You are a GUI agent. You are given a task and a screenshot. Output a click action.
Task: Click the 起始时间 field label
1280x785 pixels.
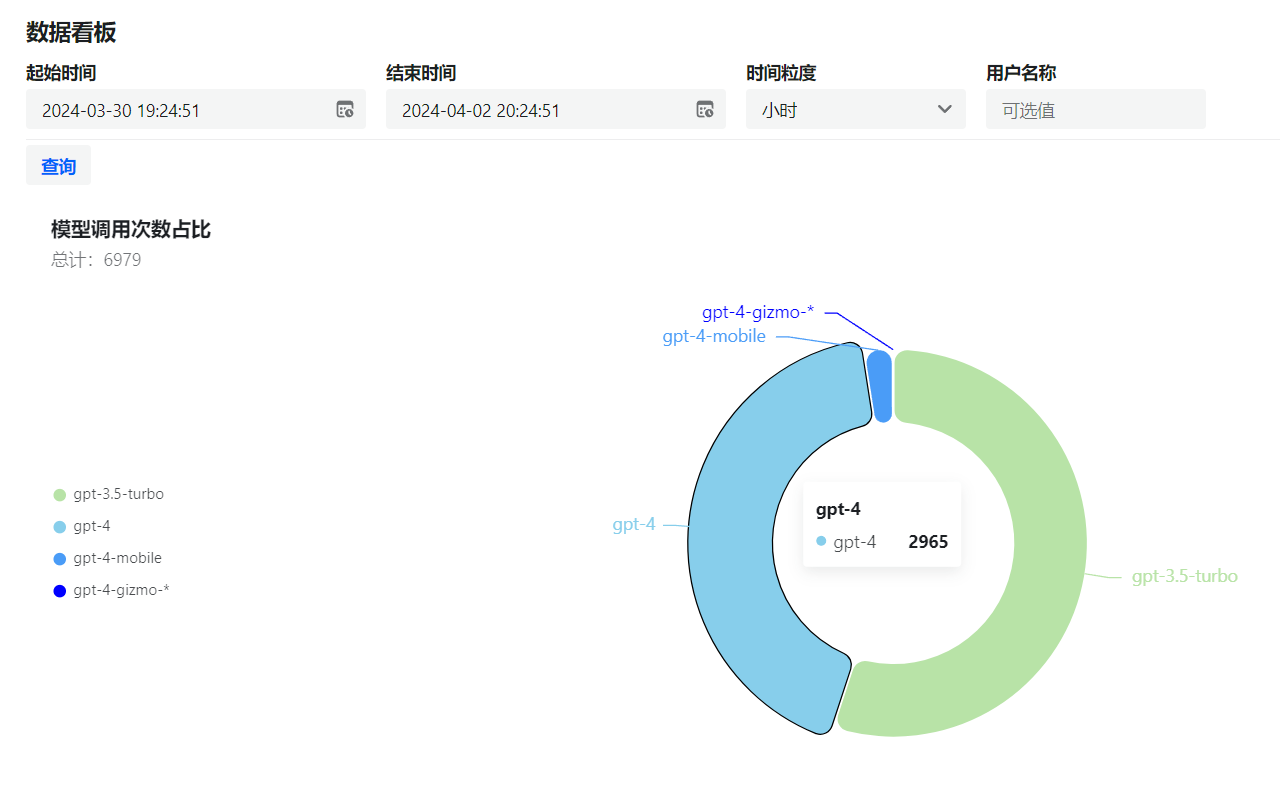[x=61, y=73]
